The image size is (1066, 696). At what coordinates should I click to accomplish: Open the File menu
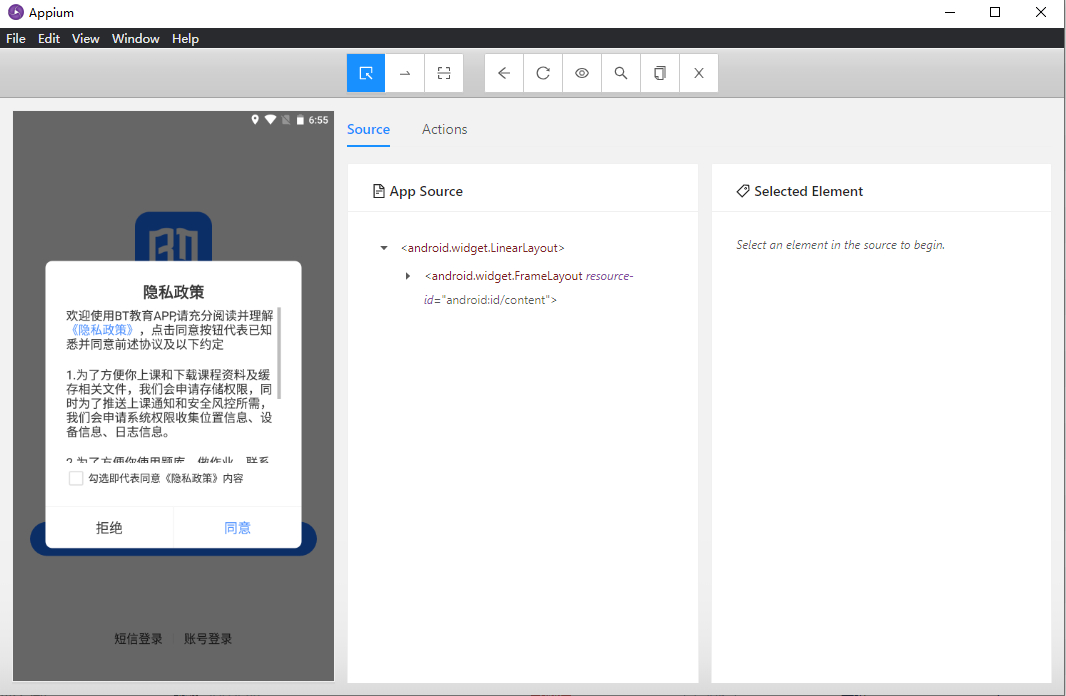pyautogui.click(x=16, y=39)
